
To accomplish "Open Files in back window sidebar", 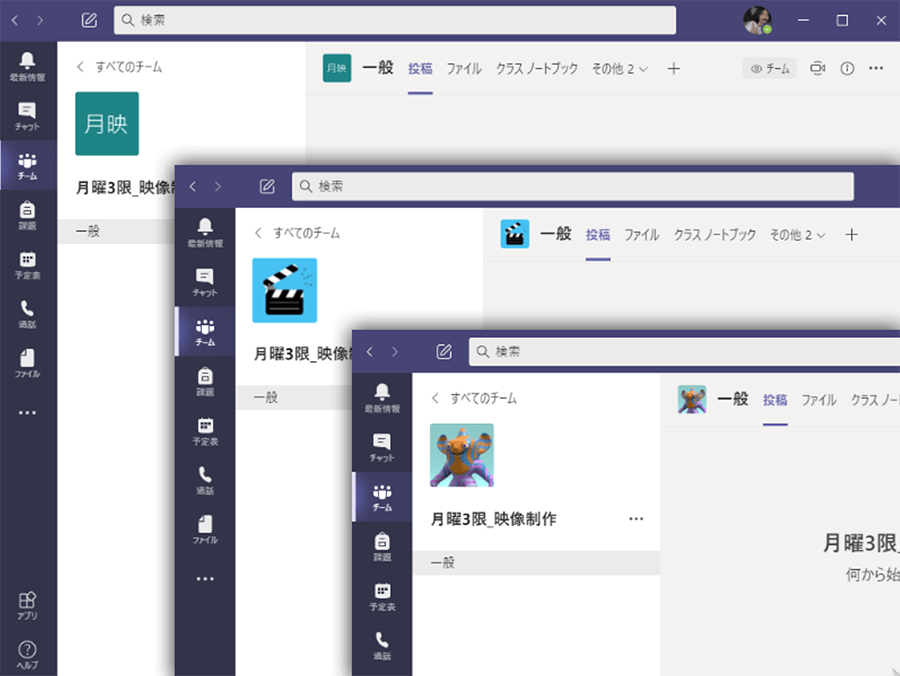I will point(27,363).
